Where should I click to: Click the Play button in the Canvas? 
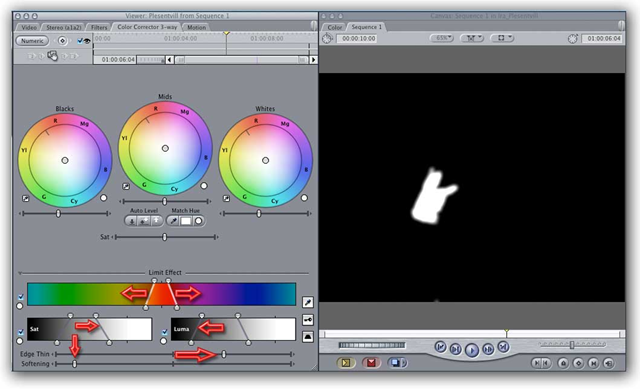coord(471,350)
